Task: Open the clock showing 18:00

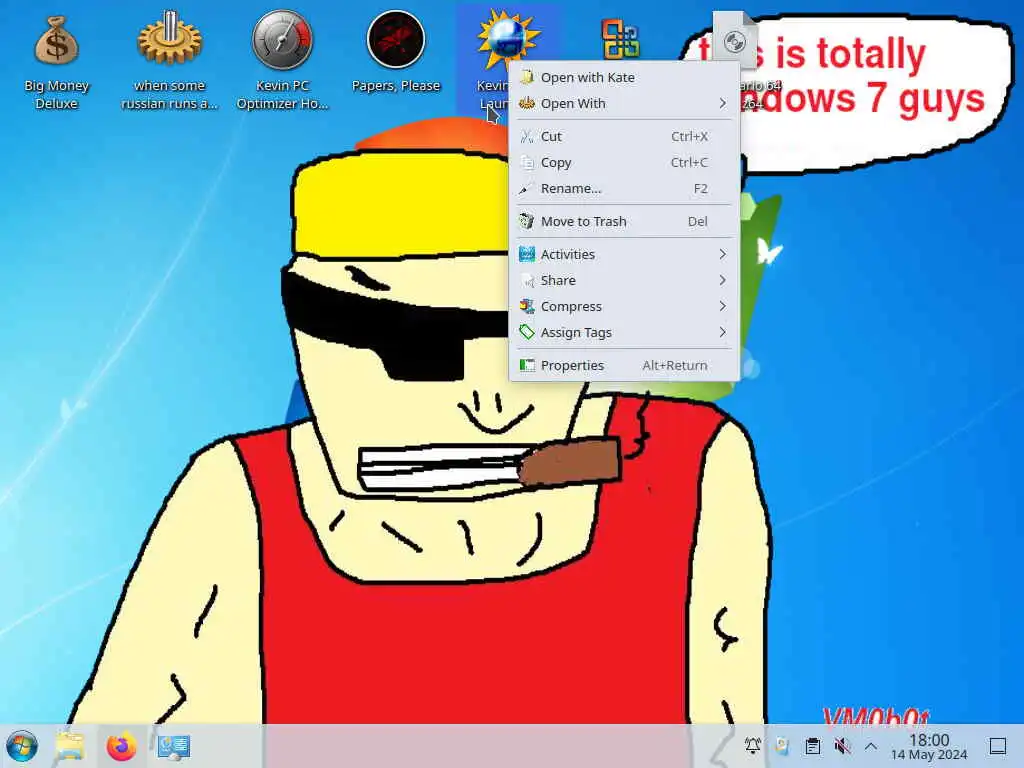Action: (x=929, y=746)
